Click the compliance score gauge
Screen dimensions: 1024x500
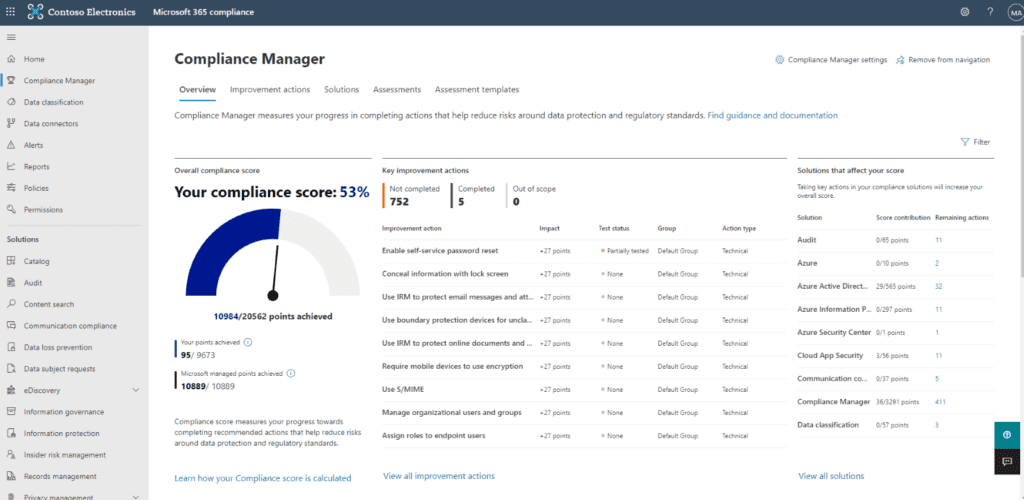point(273,255)
